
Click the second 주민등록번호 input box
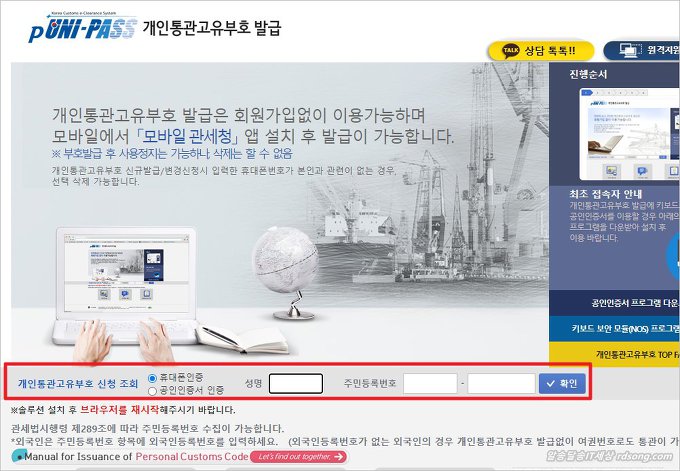[501, 384]
